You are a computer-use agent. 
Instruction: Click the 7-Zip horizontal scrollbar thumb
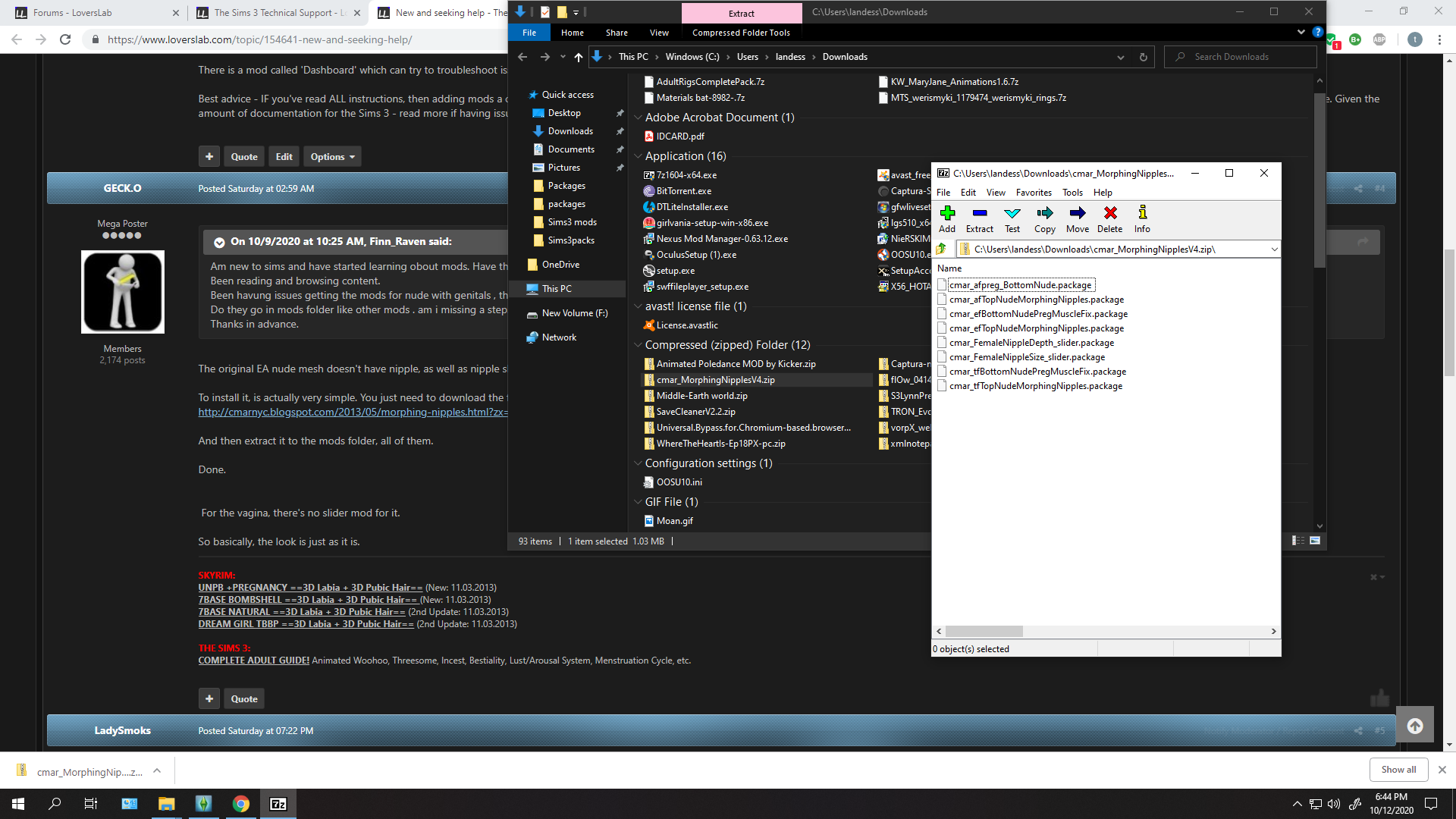point(984,631)
